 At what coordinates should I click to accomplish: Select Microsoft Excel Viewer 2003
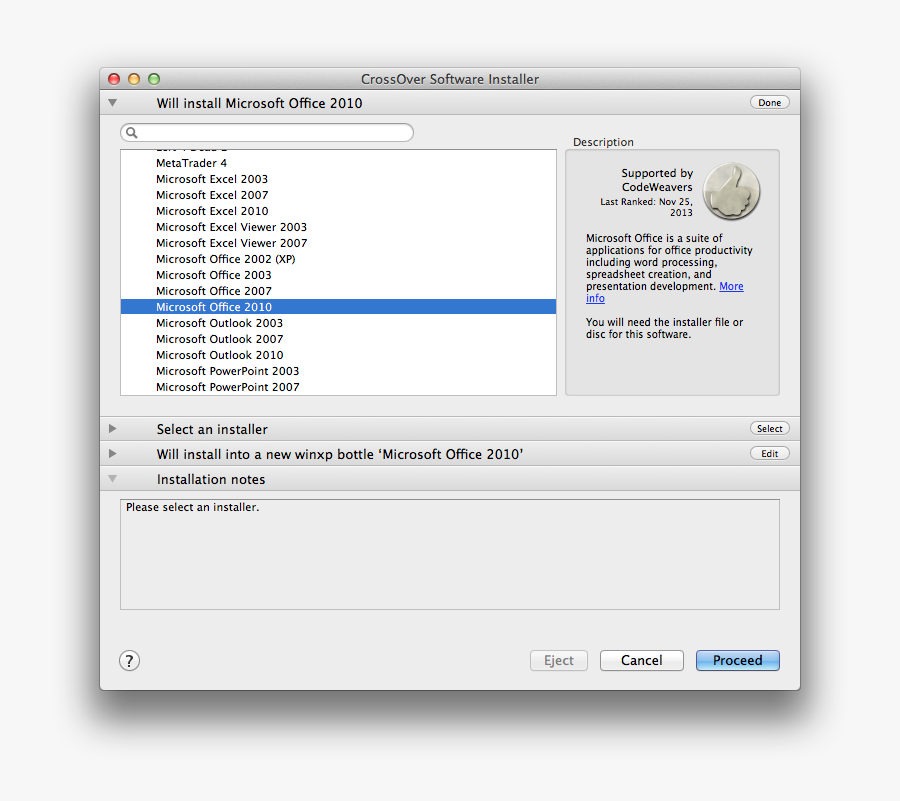(339, 227)
